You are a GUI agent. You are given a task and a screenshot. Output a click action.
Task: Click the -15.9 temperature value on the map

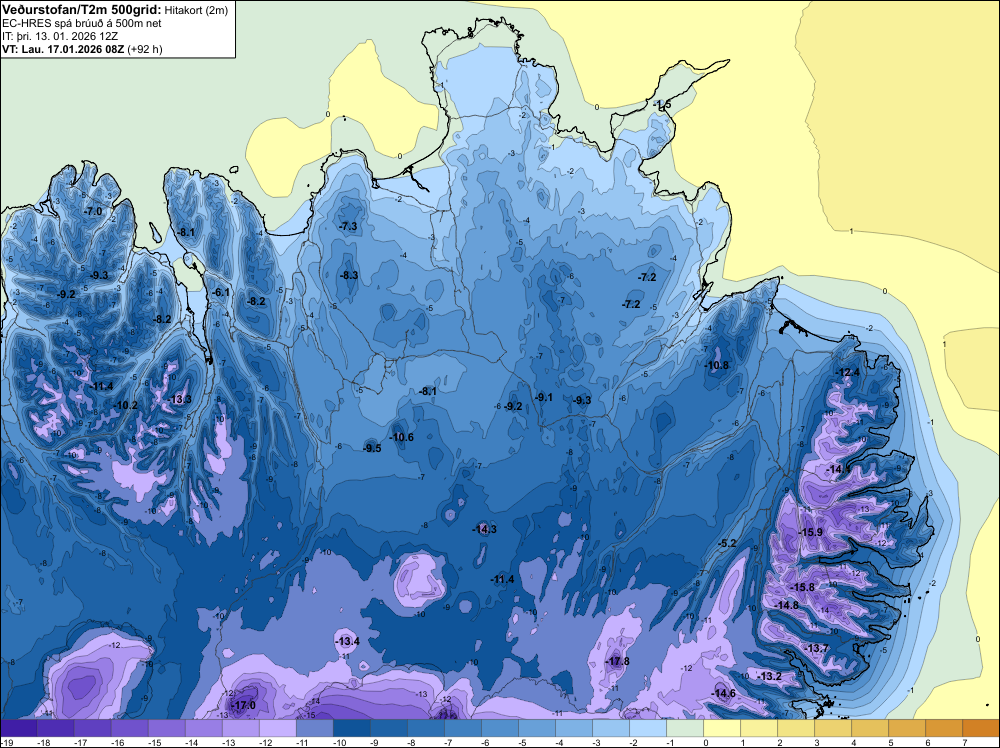pos(811,532)
